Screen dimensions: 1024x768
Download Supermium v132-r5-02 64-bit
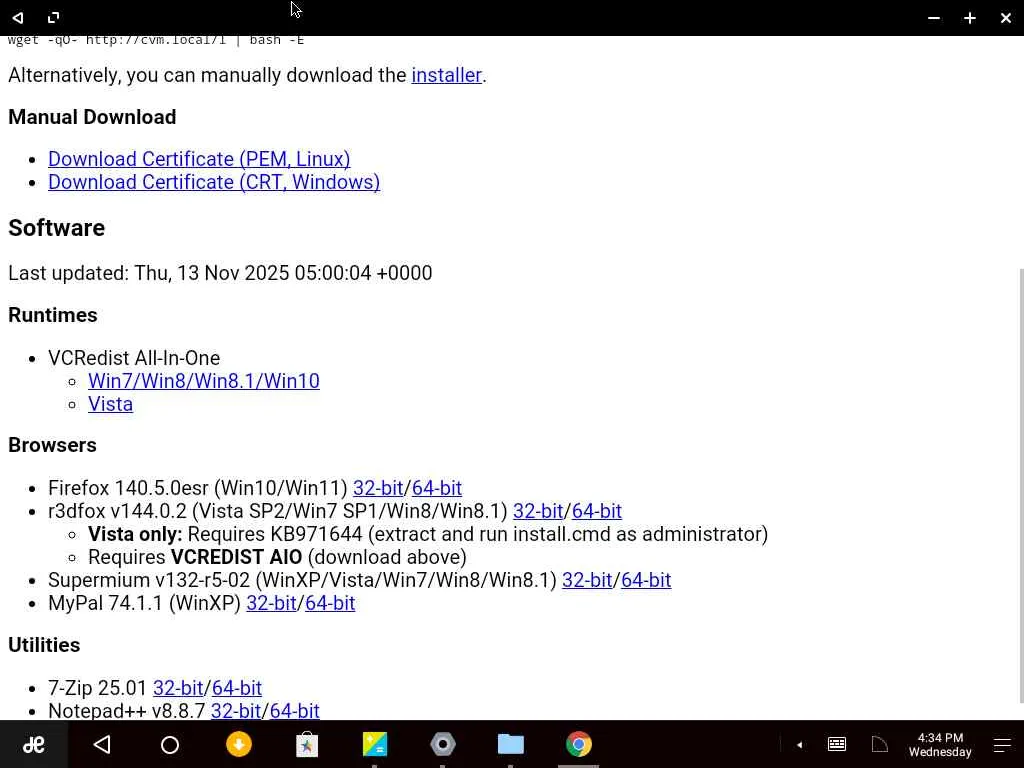coord(646,580)
